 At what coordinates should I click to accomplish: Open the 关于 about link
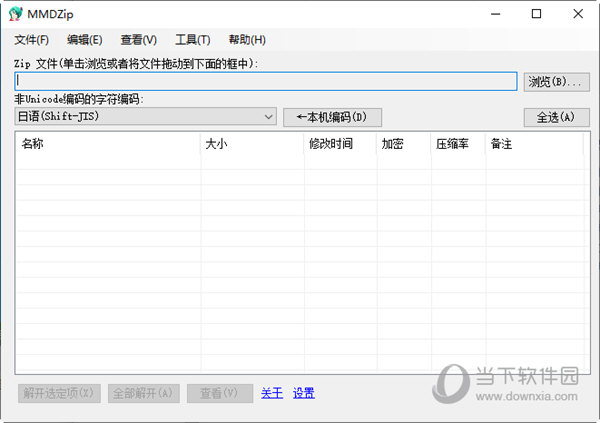pos(271,393)
